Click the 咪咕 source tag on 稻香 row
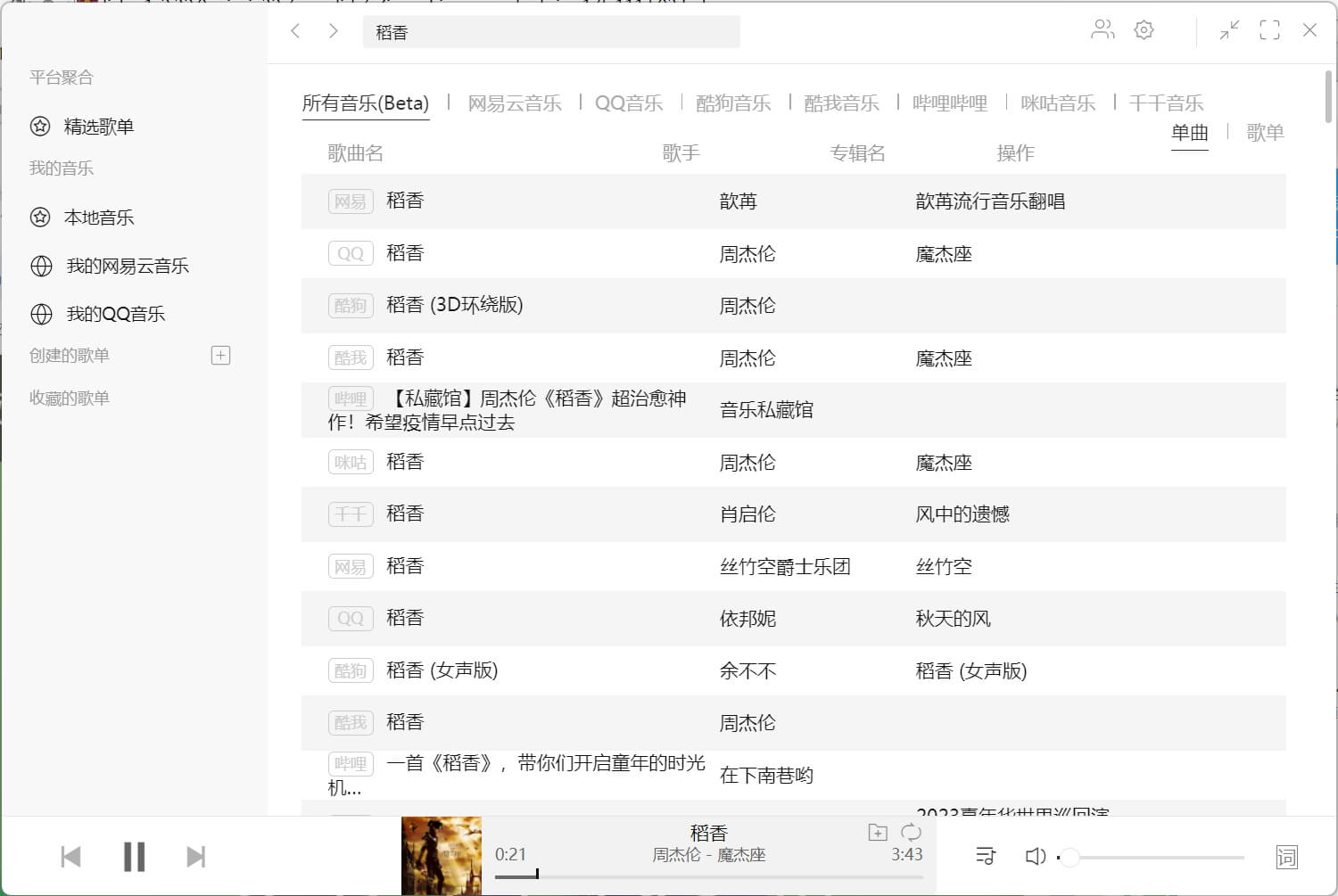 [351, 462]
